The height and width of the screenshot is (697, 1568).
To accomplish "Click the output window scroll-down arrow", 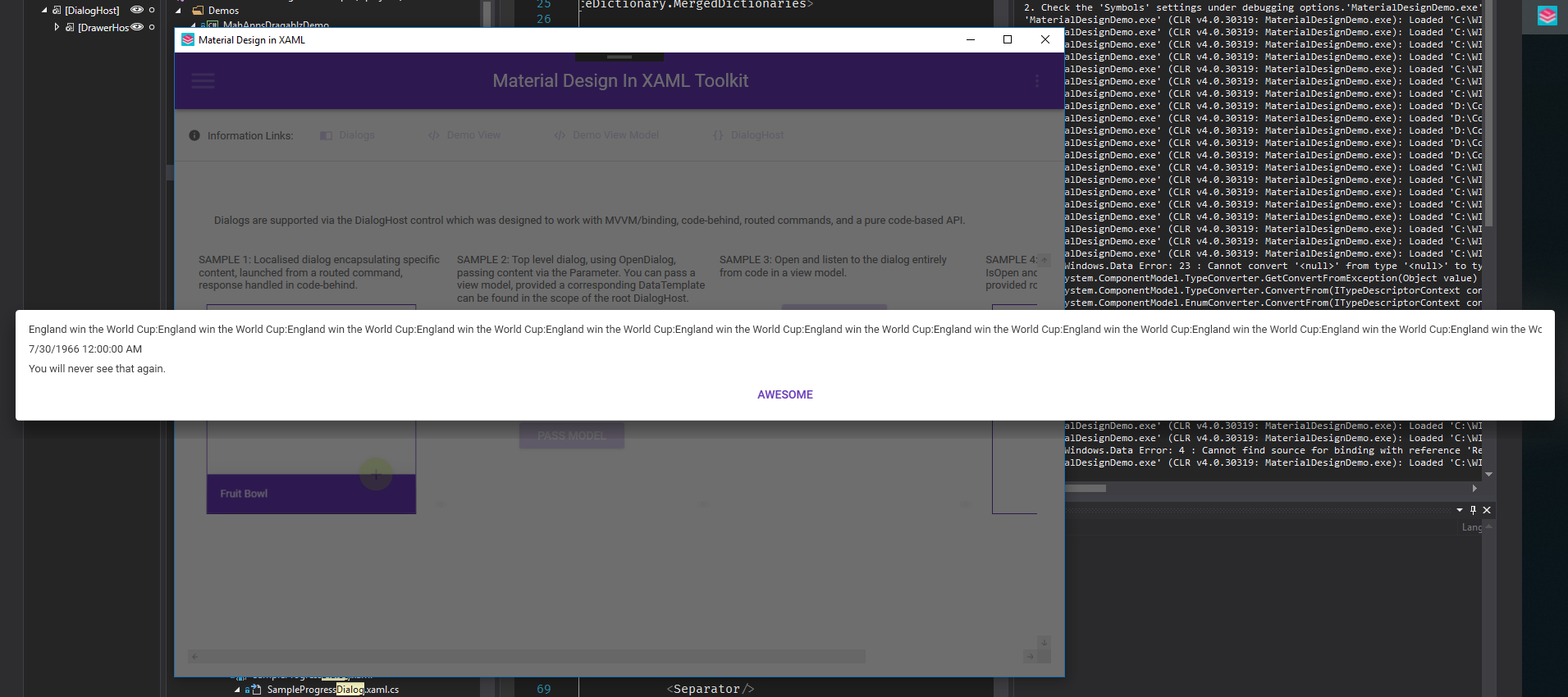I will [1488, 474].
